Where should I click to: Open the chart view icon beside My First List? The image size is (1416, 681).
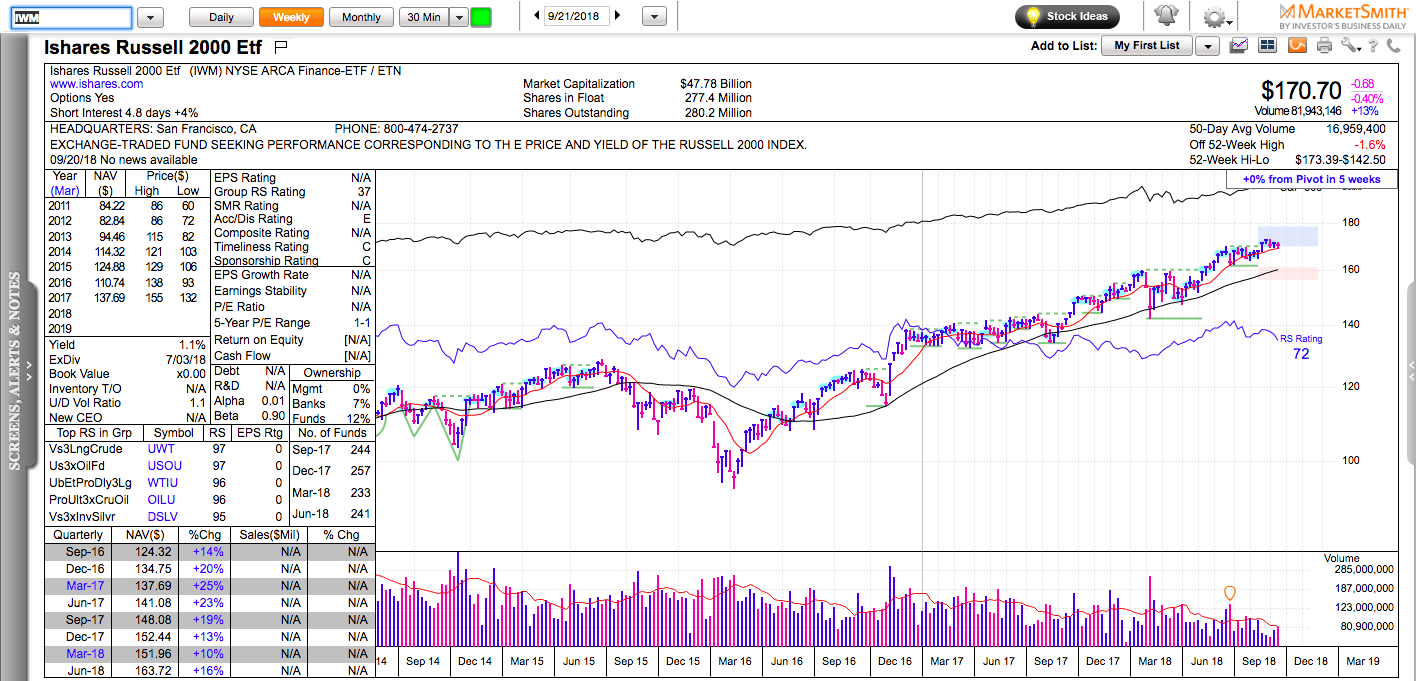(1240, 45)
